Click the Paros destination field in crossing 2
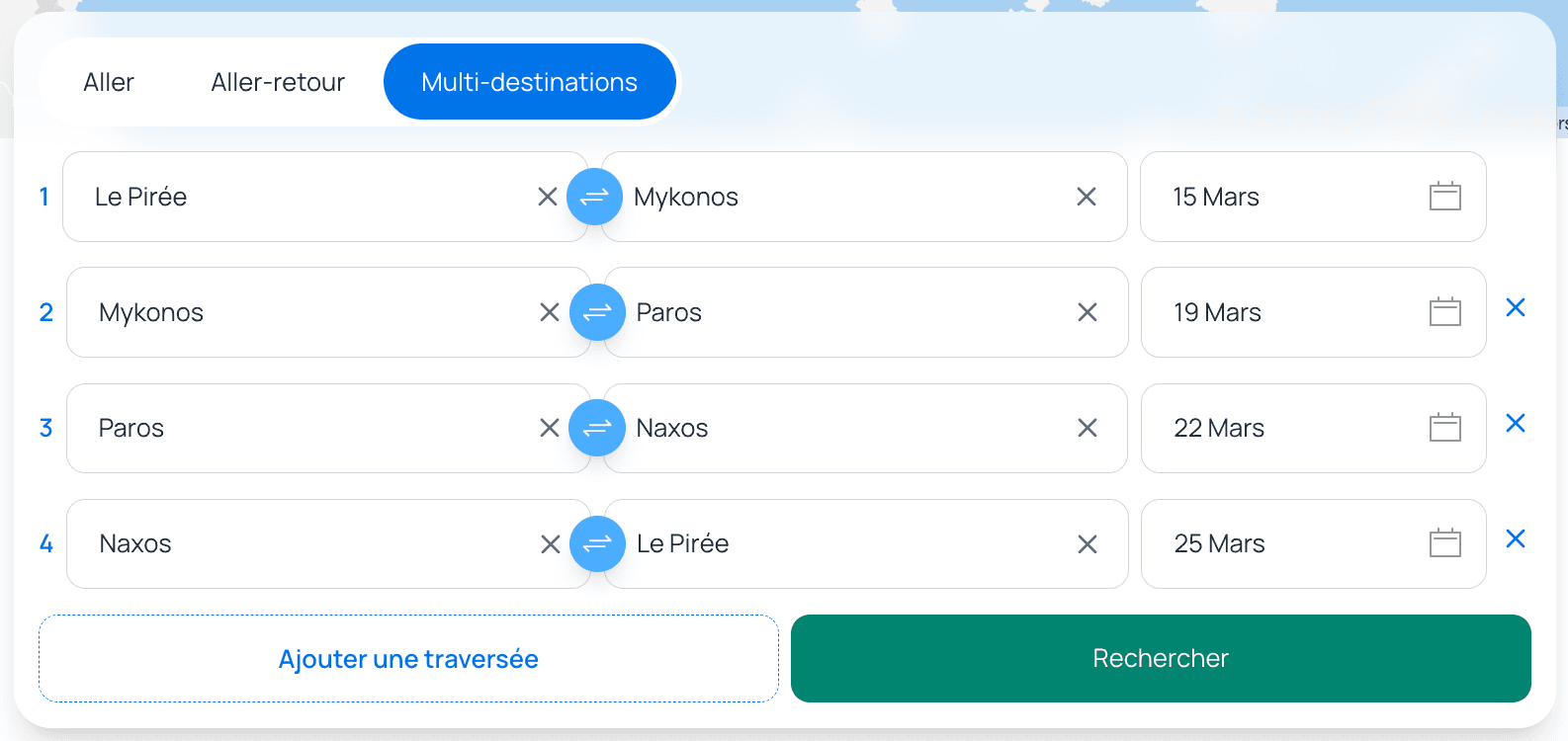The width and height of the screenshot is (1568, 741). coord(840,312)
